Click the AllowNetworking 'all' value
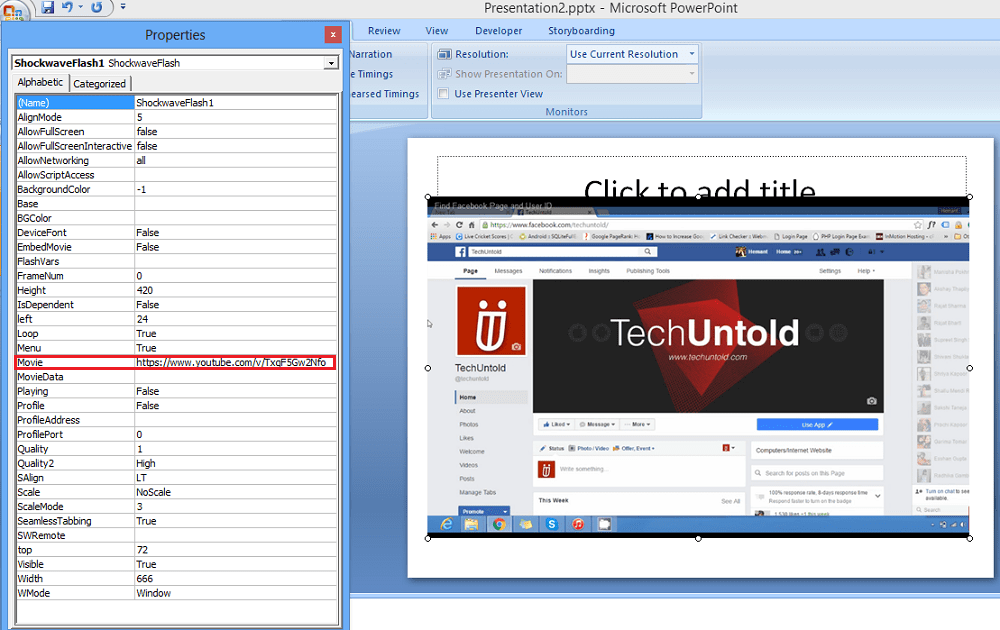Screen dimensions: 1000x630 click(x=235, y=161)
